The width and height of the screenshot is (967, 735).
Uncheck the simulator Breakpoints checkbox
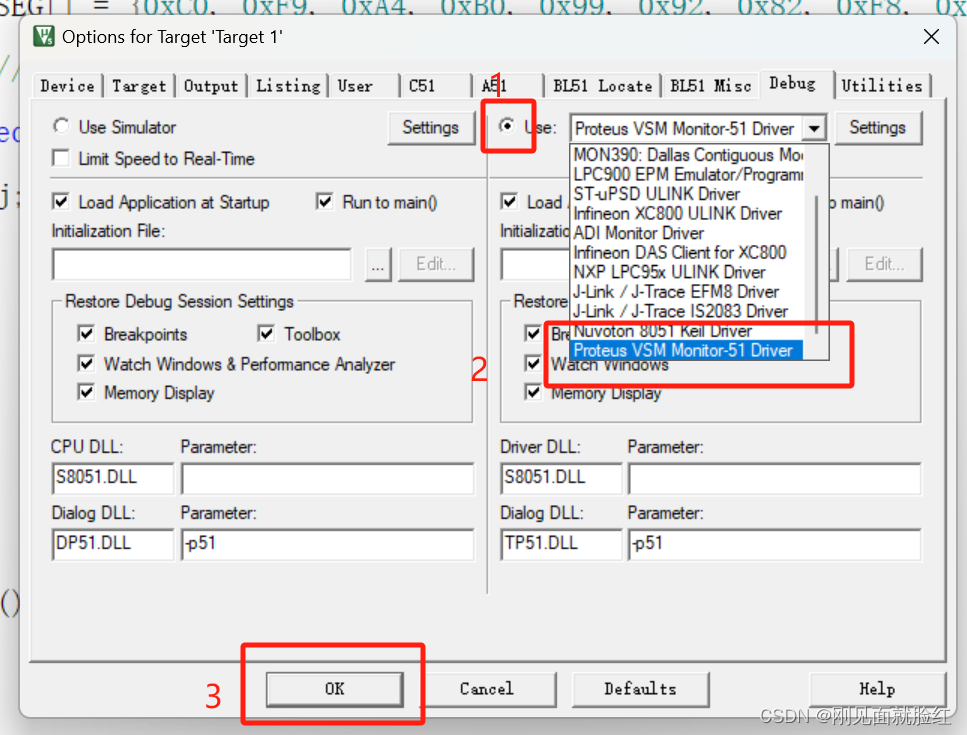[86, 334]
